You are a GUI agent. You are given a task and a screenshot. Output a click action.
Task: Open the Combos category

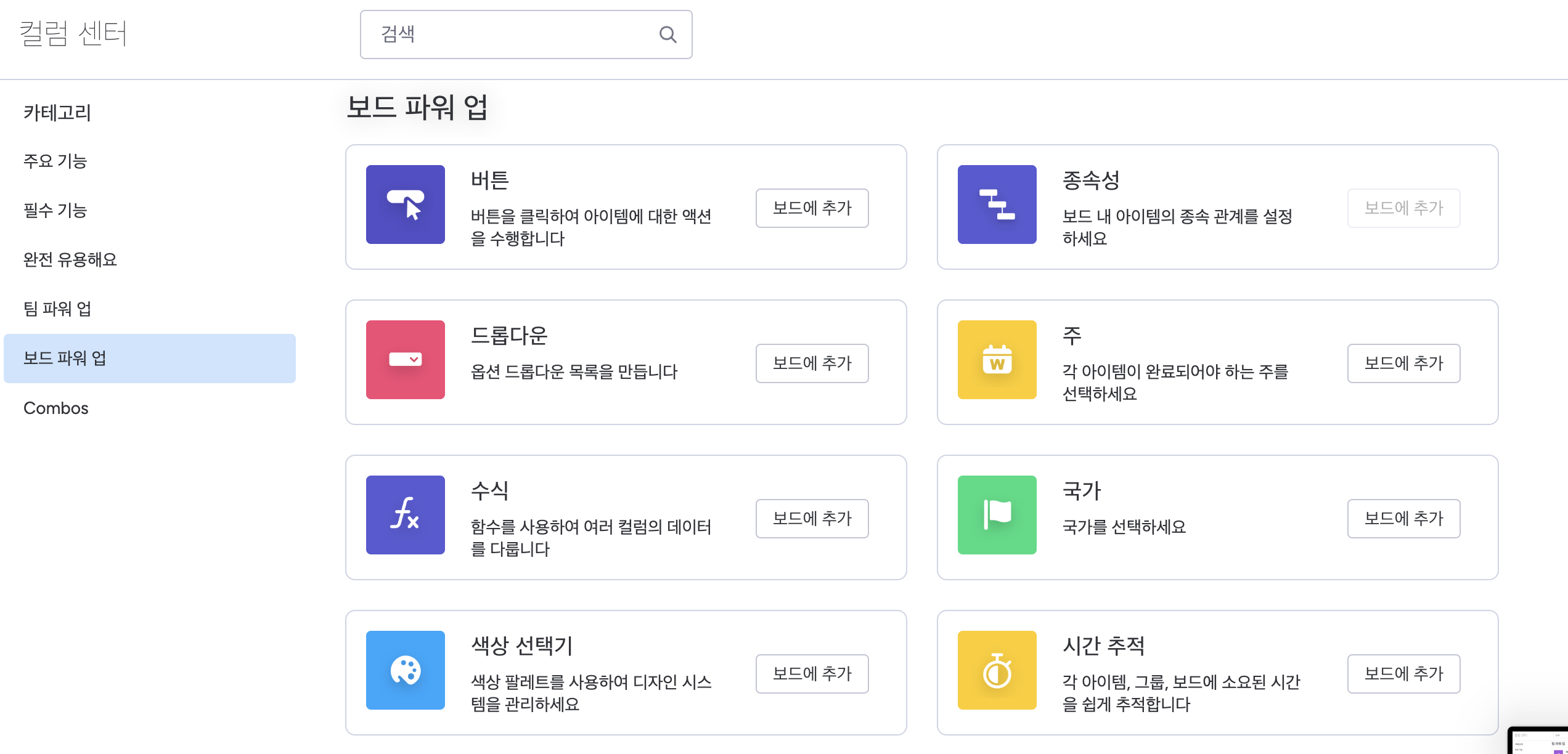[x=56, y=408]
